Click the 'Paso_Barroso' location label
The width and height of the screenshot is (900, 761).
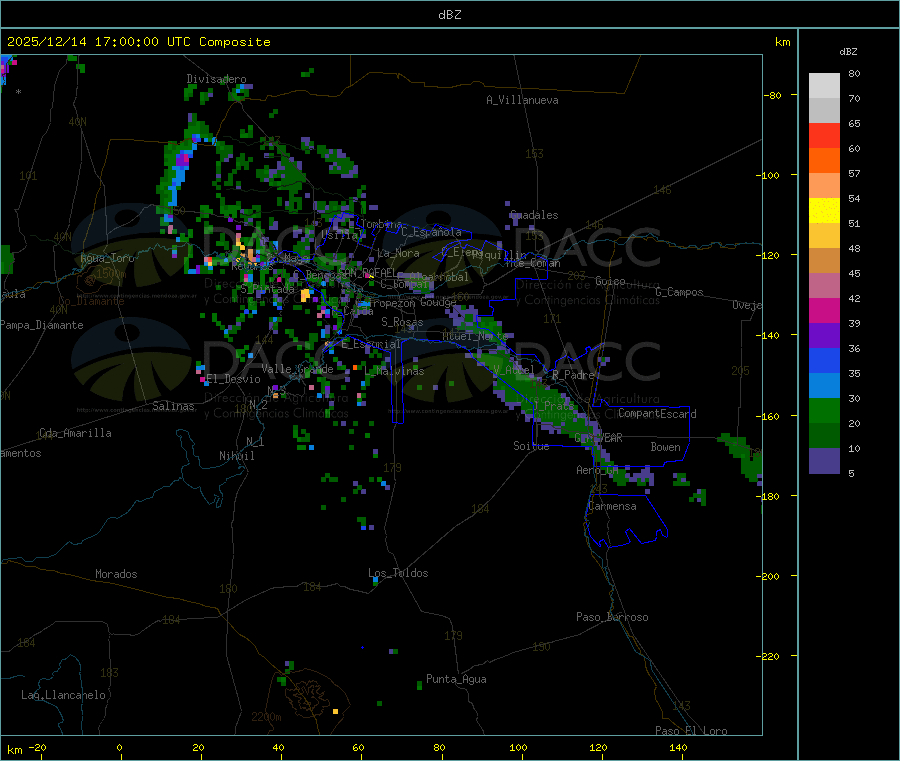click(612, 617)
